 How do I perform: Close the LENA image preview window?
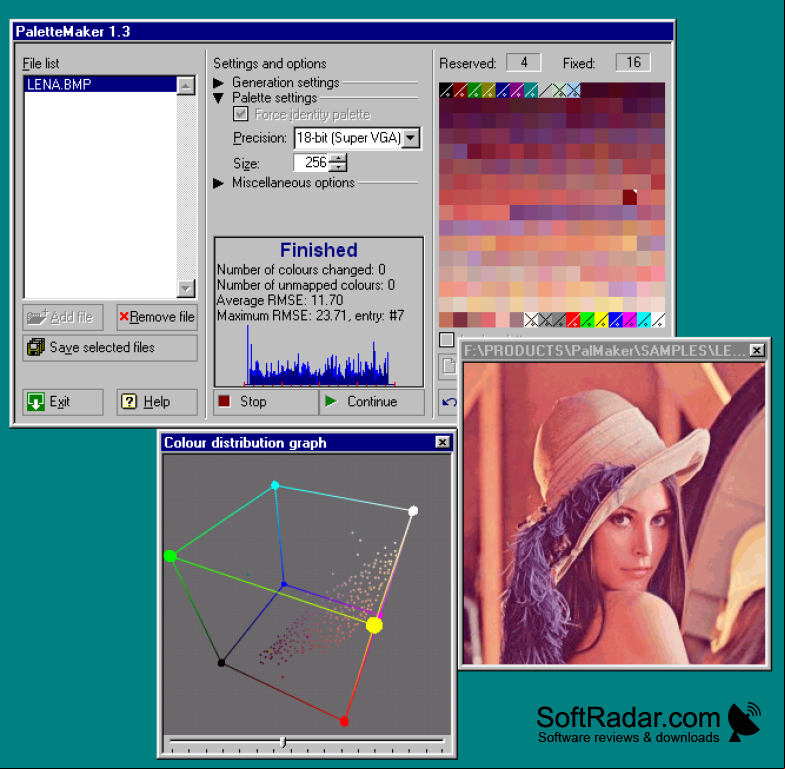(757, 350)
